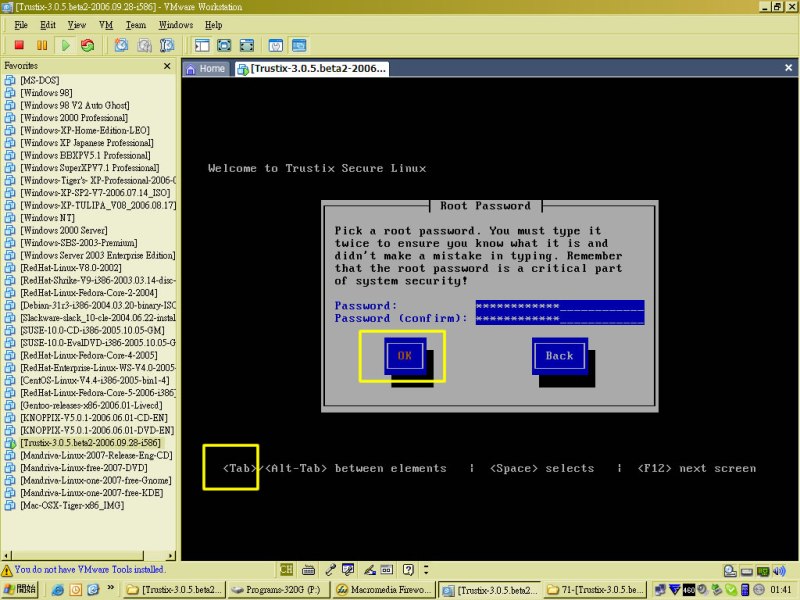Close the current VM tab
800x600 pixels.
coord(788,67)
